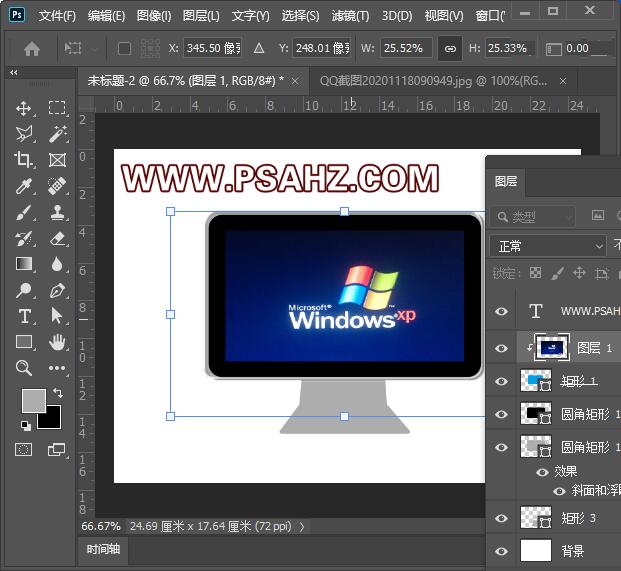Lock transparent pixels in layers panel
This screenshot has height=571, width=621.
[x=535, y=273]
